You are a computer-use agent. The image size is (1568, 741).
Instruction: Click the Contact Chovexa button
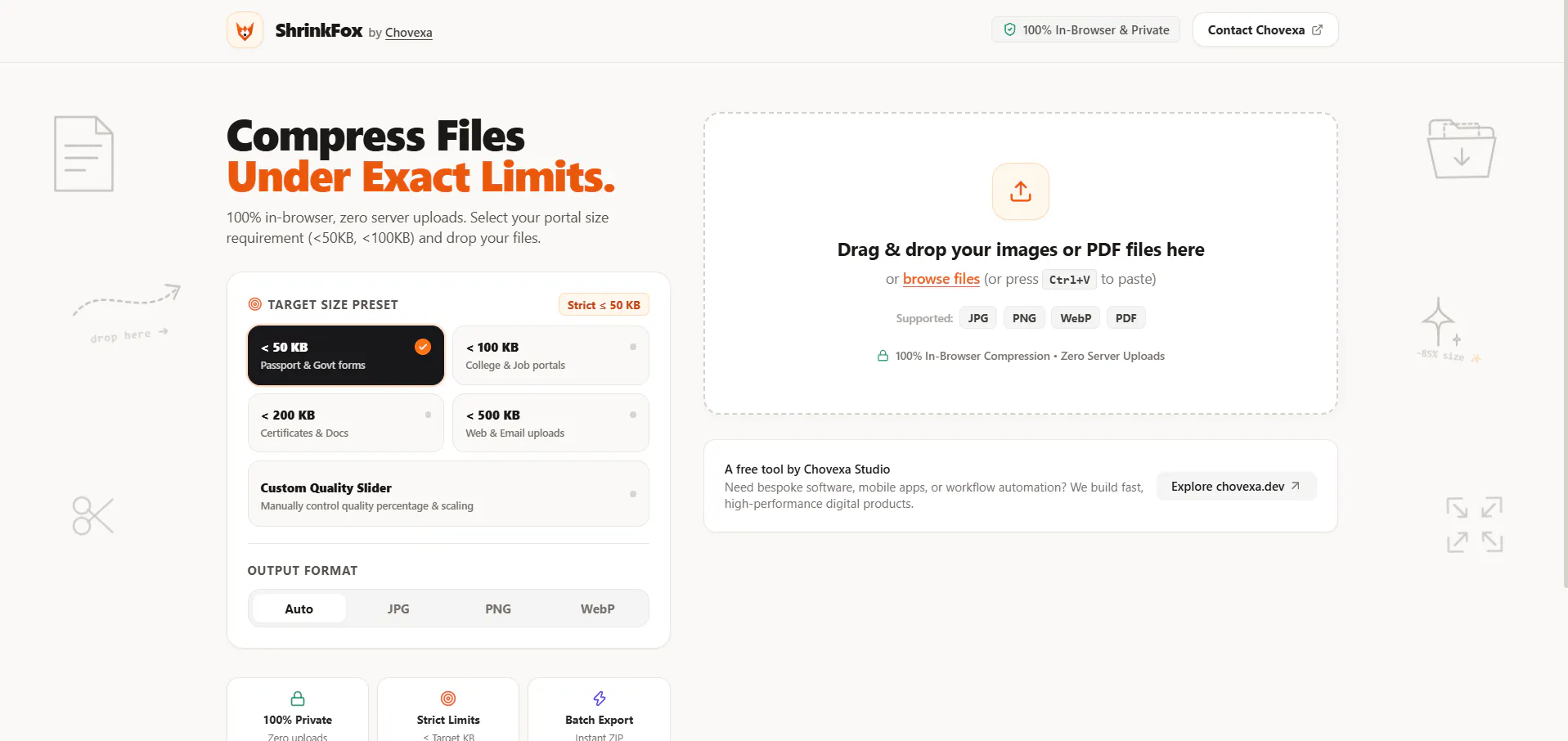pos(1265,30)
